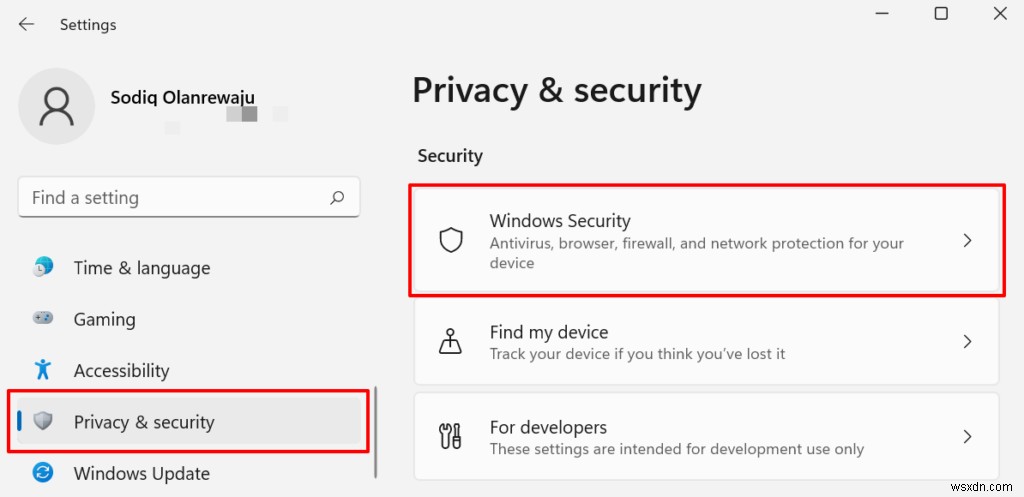Viewport: 1024px width, 497px height.
Task: Expand Windows Security with its chevron
Action: pos(967,241)
